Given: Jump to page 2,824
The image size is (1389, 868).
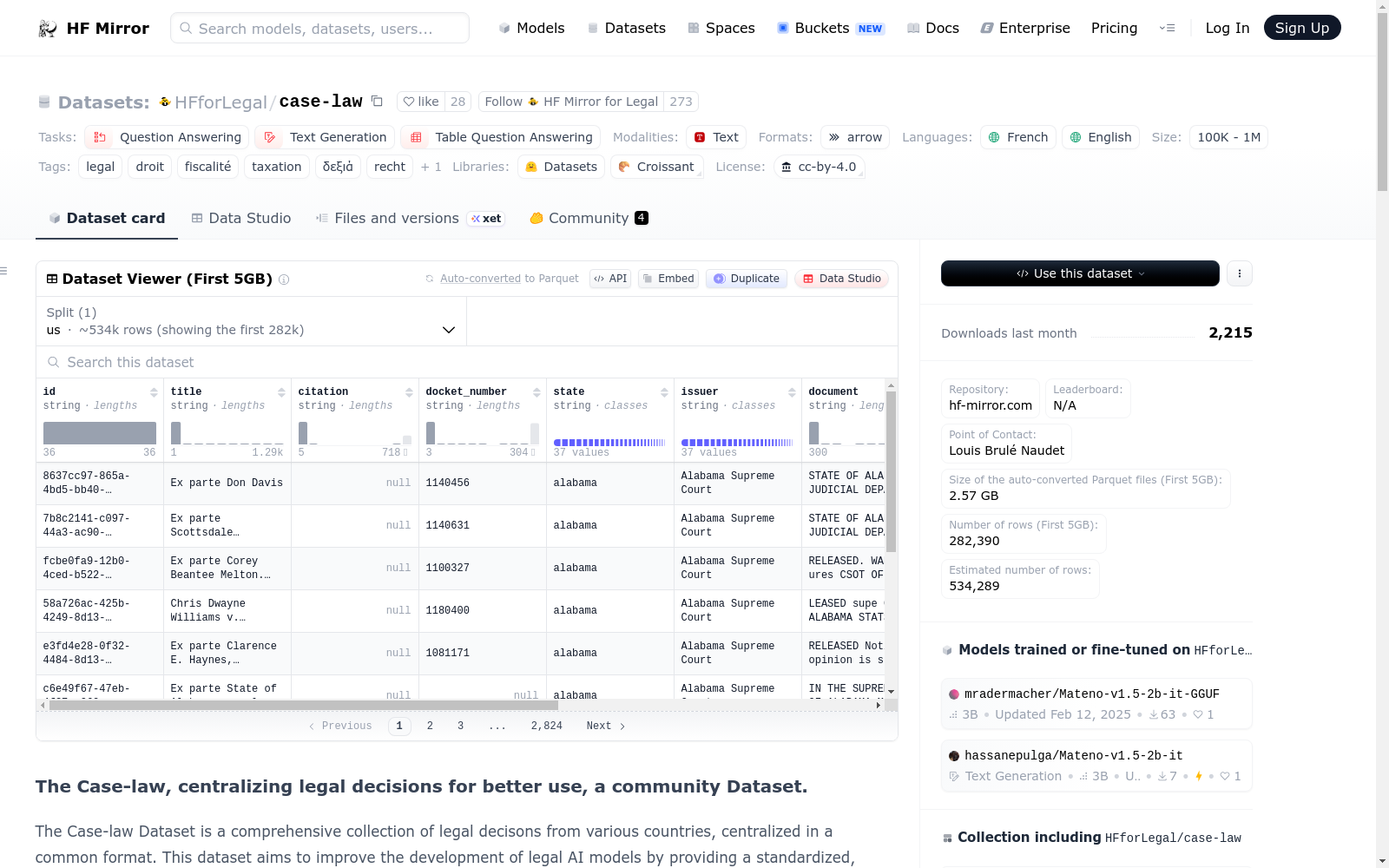Looking at the screenshot, I should pyautogui.click(x=547, y=726).
